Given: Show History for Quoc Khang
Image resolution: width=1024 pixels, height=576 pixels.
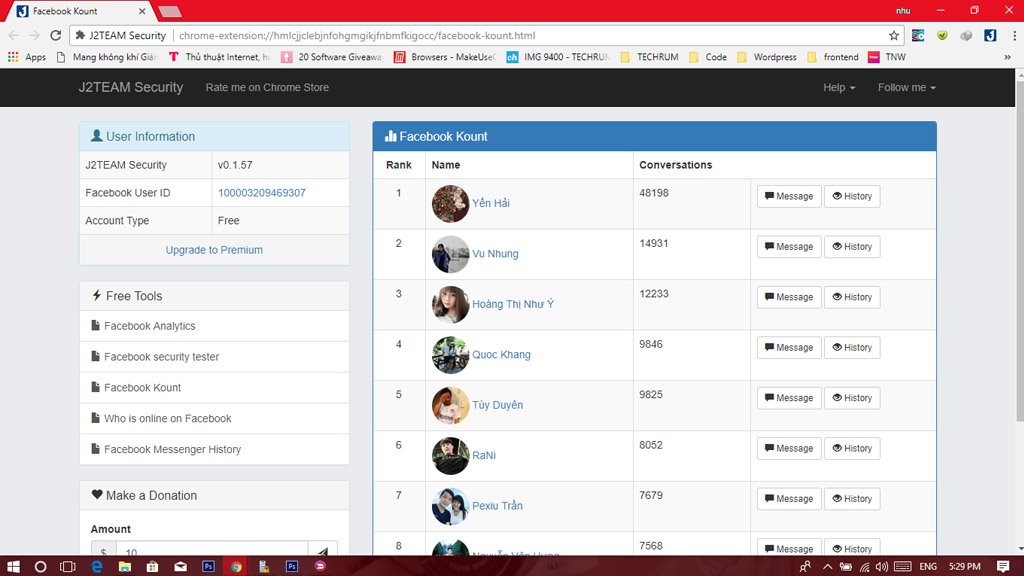Looking at the screenshot, I should [x=852, y=347].
